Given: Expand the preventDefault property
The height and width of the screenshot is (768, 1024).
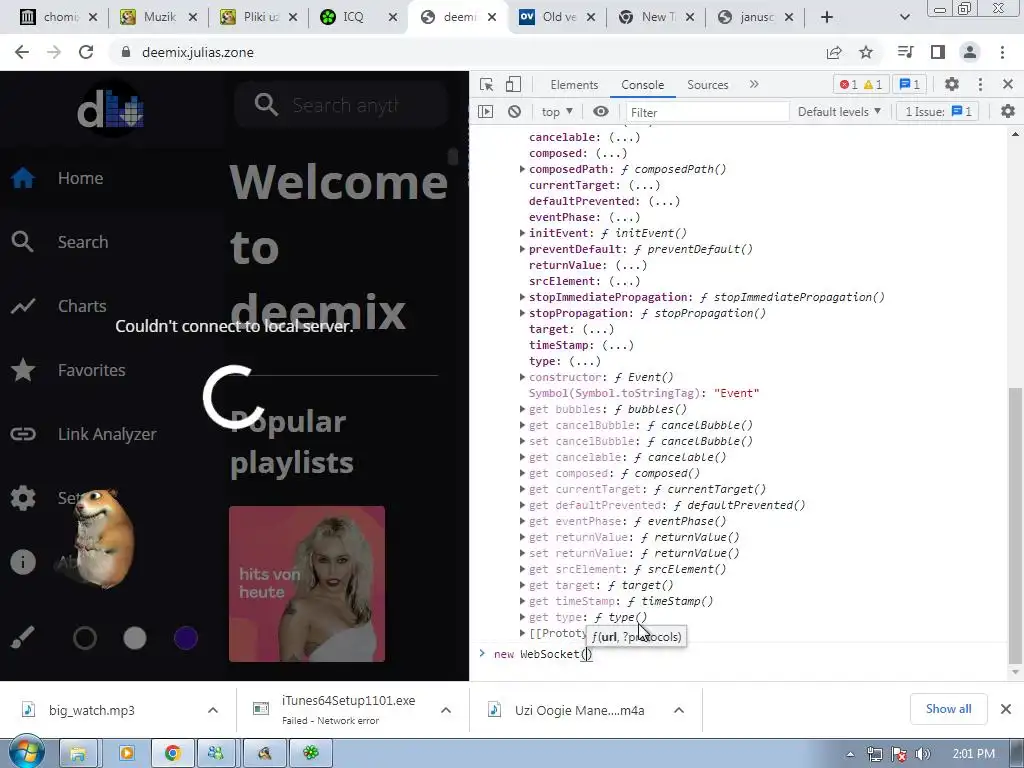Looking at the screenshot, I should coord(522,249).
